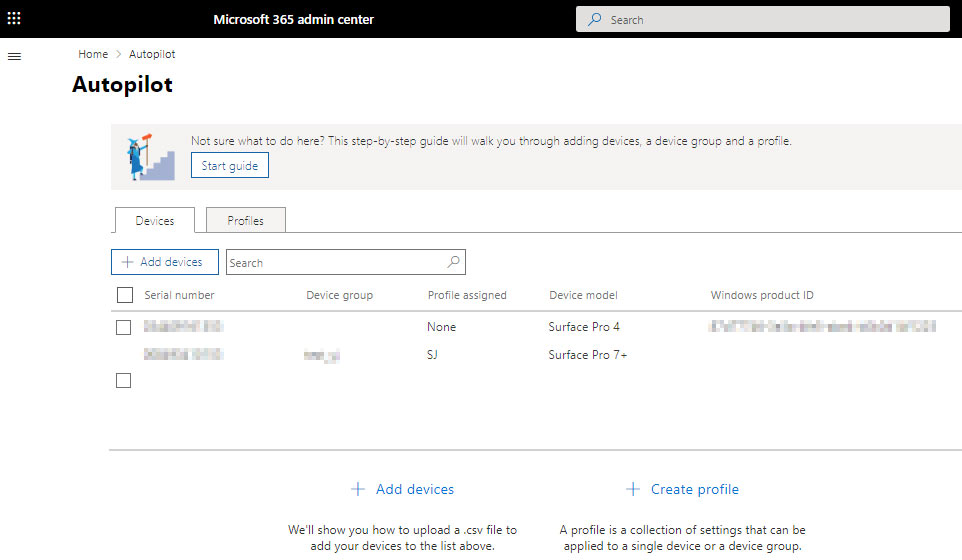This screenshot has height=560, width=962.
Task: Click the blurred Windows product ID value
Action: click(x=822, y=326)
